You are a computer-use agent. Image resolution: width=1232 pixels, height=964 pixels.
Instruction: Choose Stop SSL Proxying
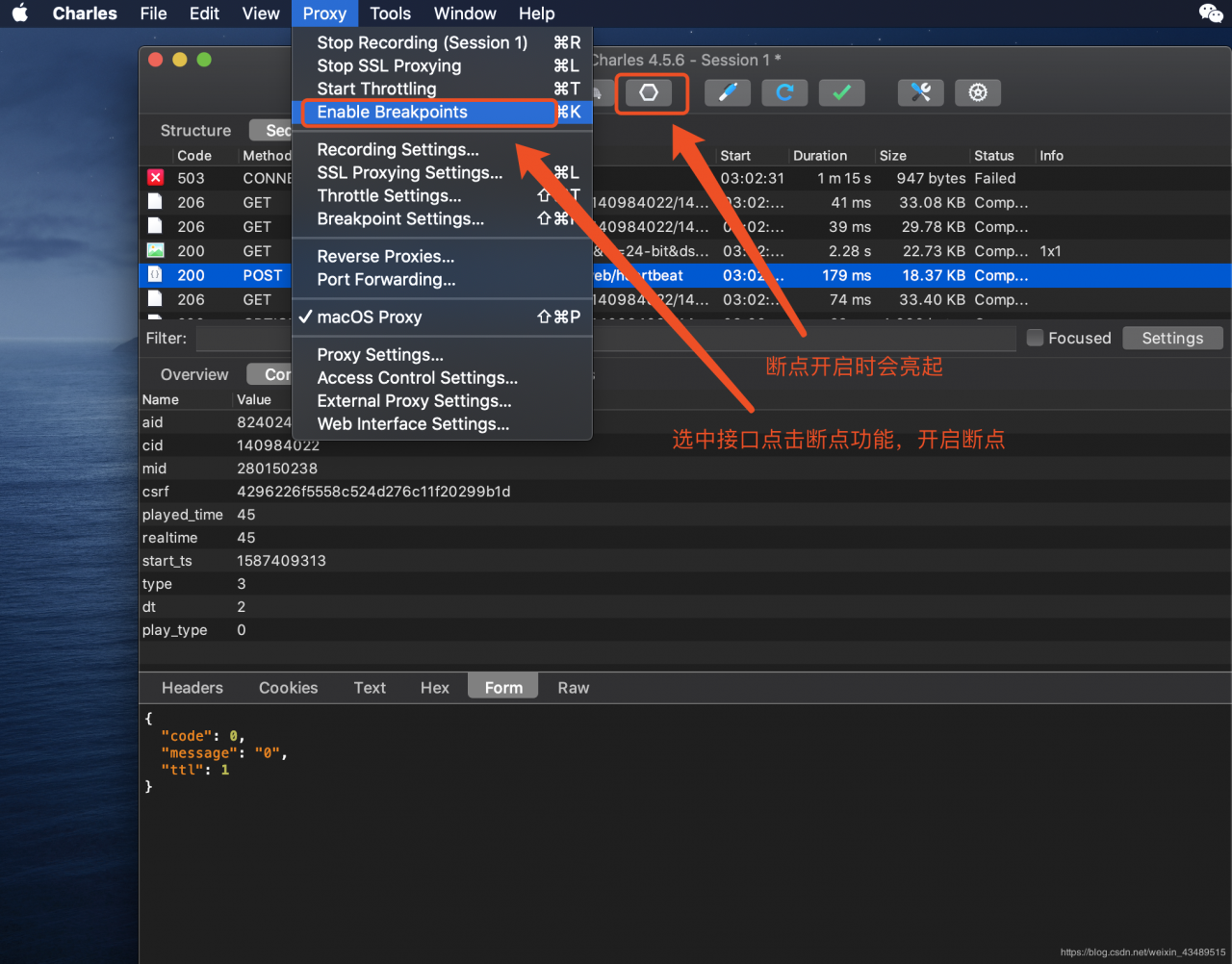click(x=442, y=65)
